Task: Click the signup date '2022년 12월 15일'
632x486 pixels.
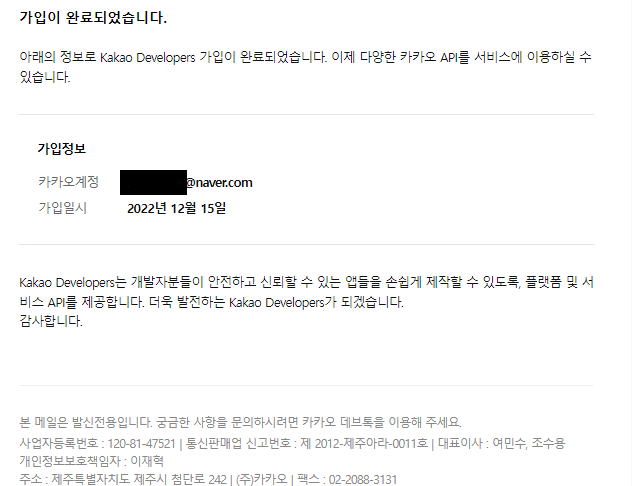Action: [177, 208]
